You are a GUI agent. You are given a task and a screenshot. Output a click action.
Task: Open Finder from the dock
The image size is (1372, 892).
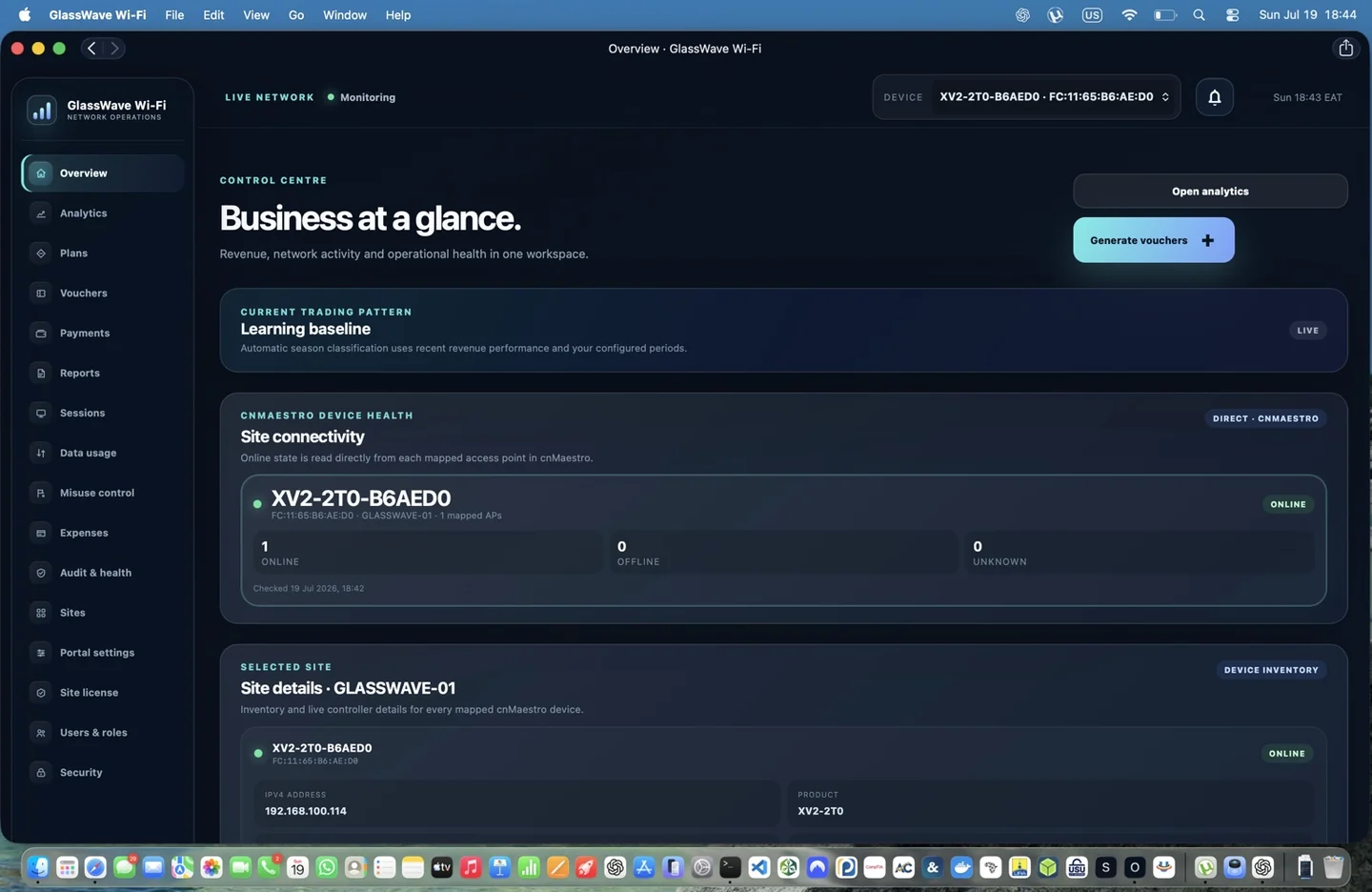(x=38, y=867)
